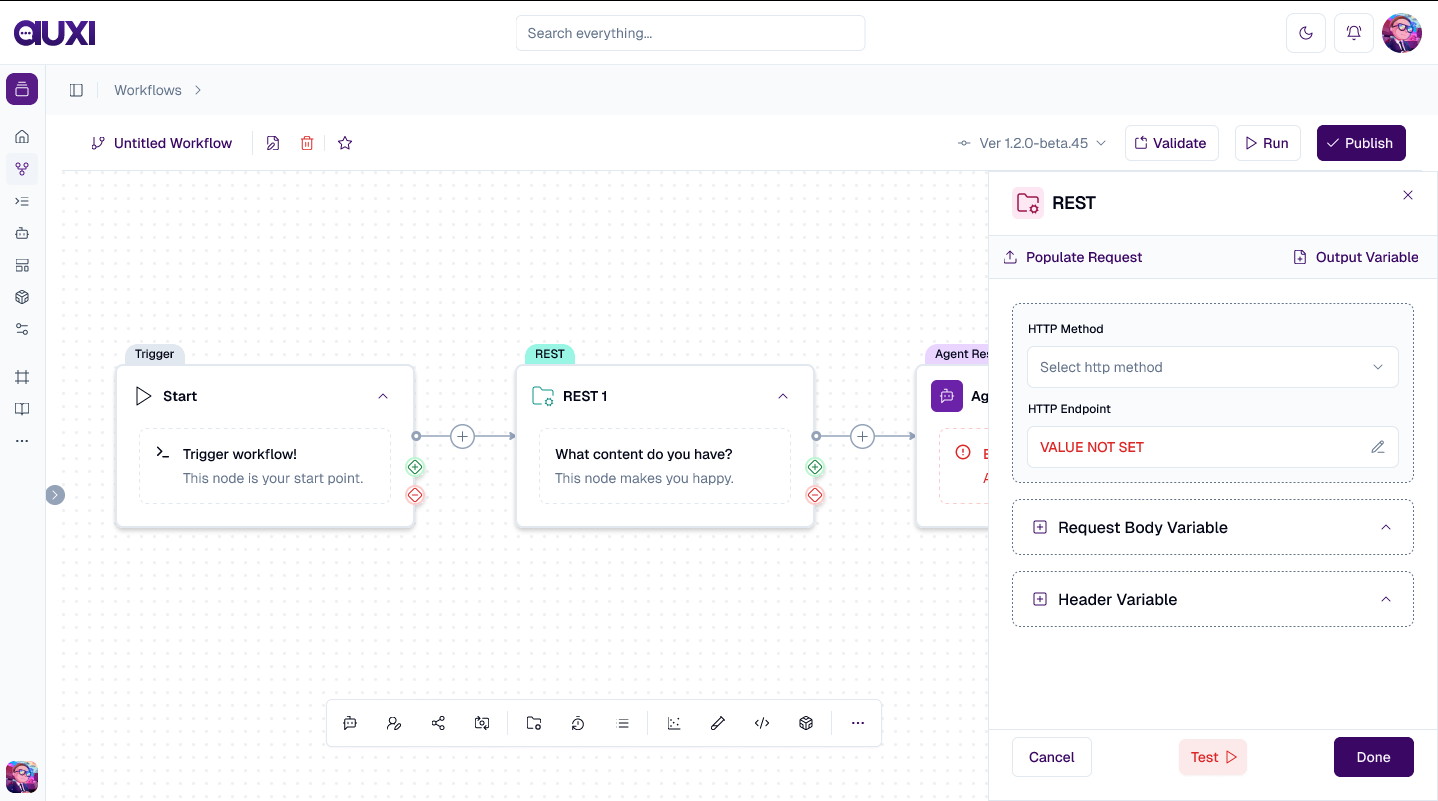Add an agent chat-bot node from bottom toolbar
Image resolution: width=1438 pixels, height=801 pixels.
pyautogui.click(x=350, y=723)
